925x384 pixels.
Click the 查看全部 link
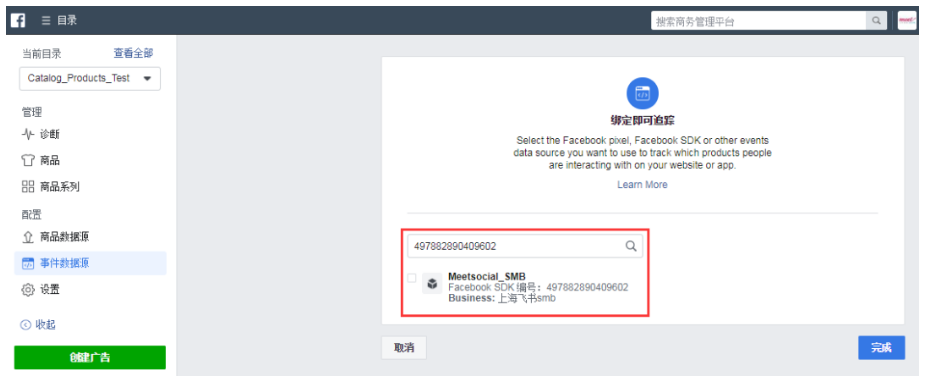[x=133, y=54]
